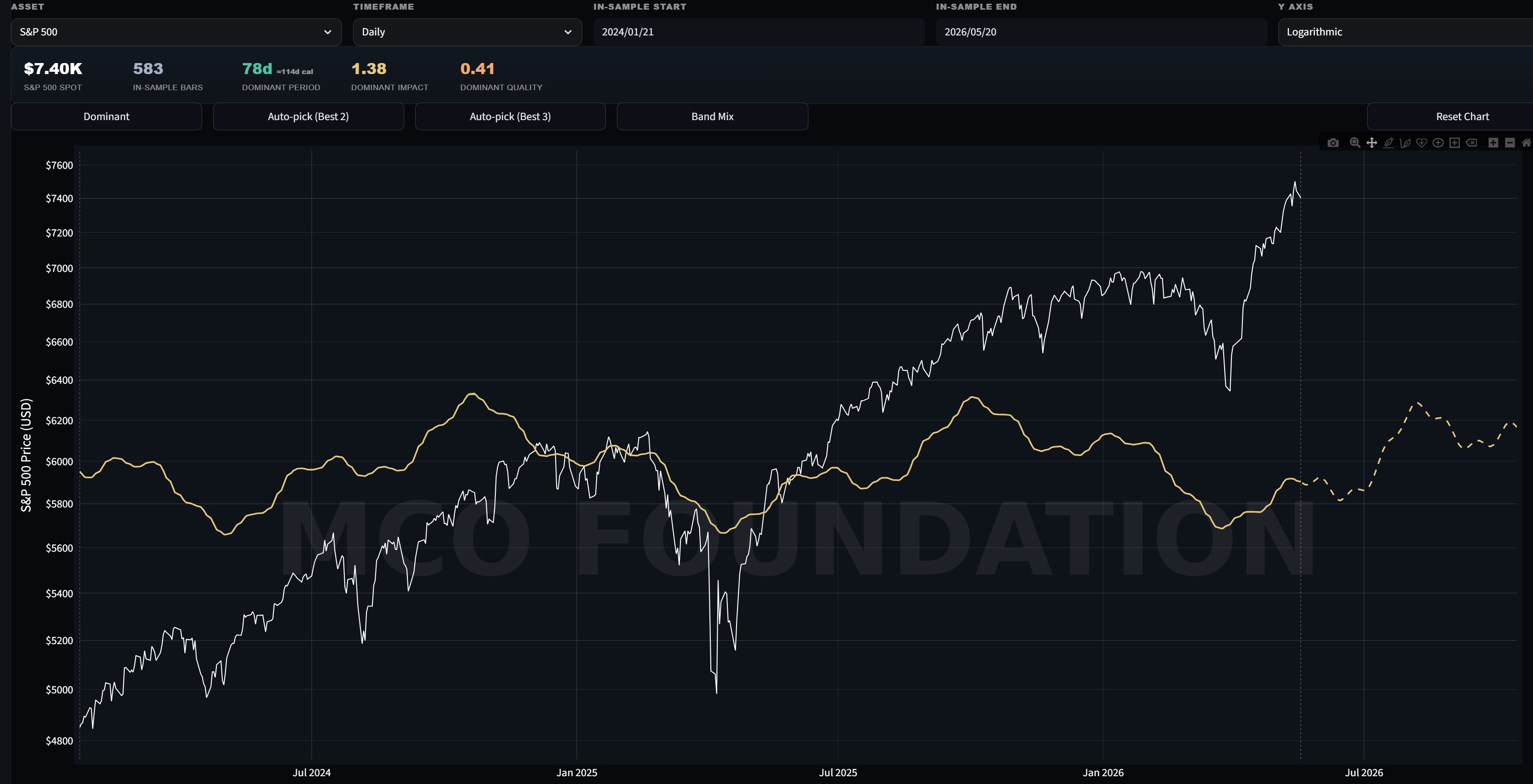This screenshot has width=1533, height=784.
Task: Open the Y Axis Logarithmic dropdown
Action: 1405,32
